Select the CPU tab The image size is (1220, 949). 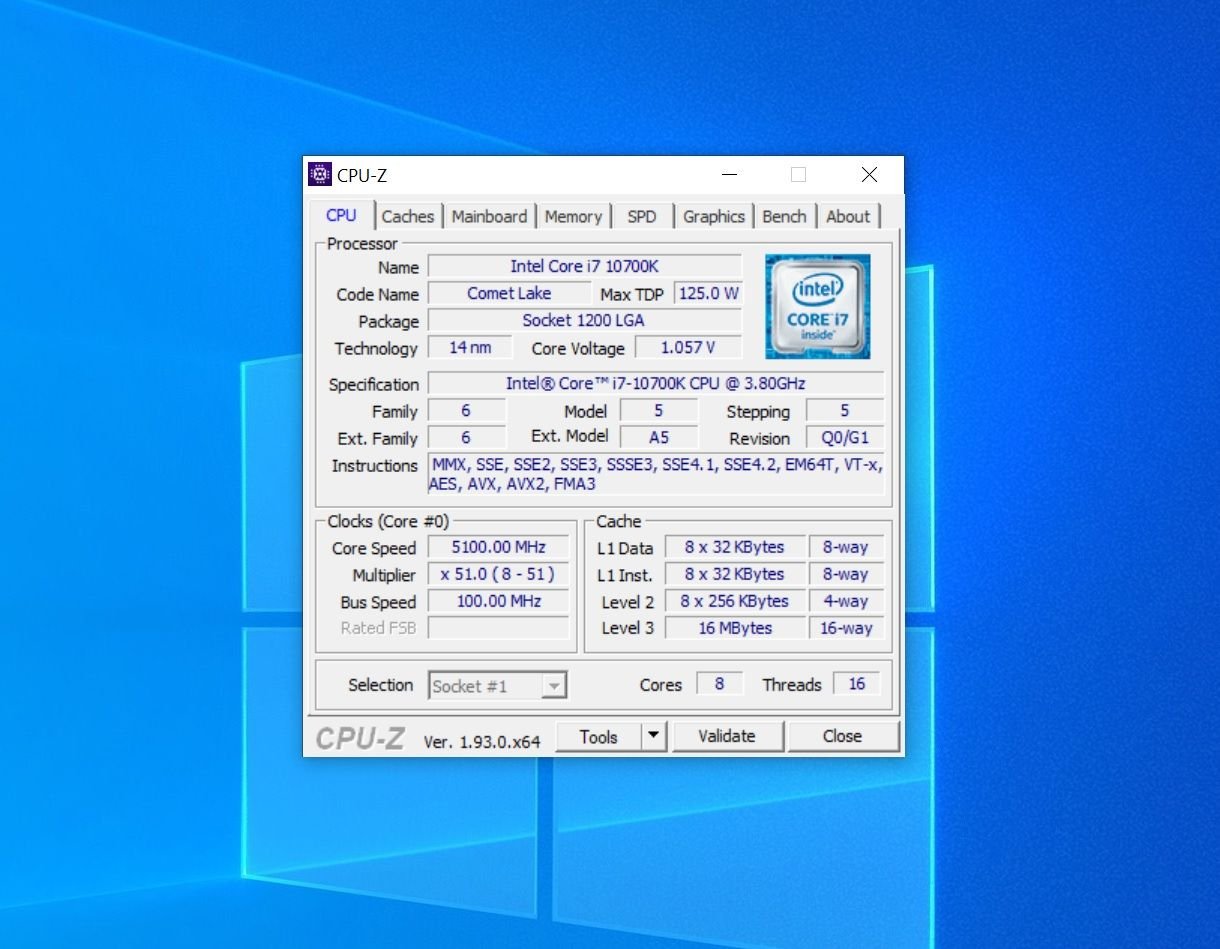pyautogui.click(x=341, y=215)
